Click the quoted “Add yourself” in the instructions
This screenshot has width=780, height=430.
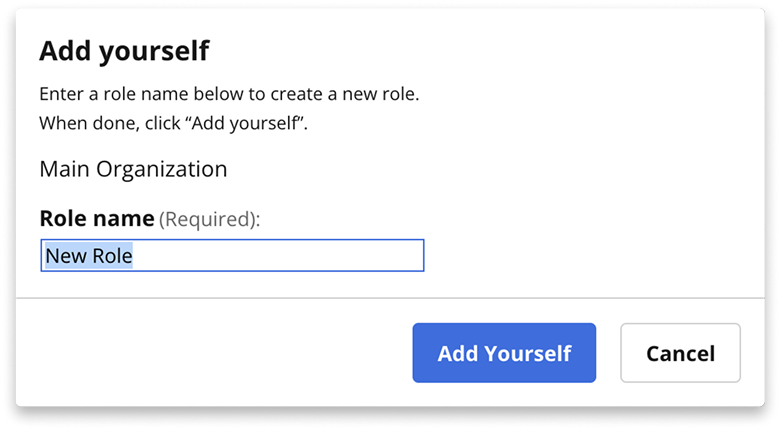(245, 123)
